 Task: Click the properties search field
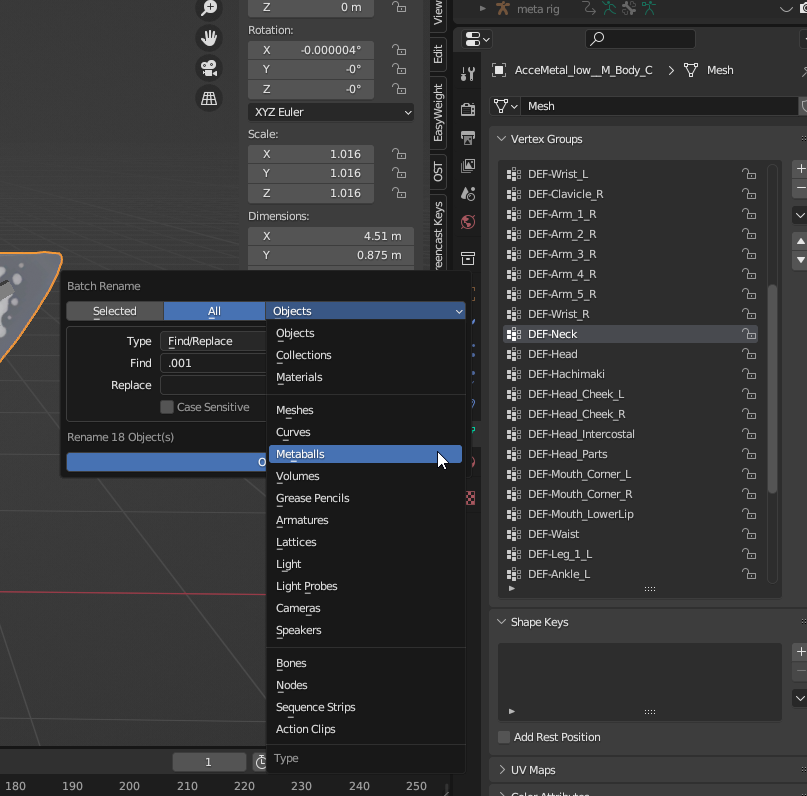pos(640,39)
